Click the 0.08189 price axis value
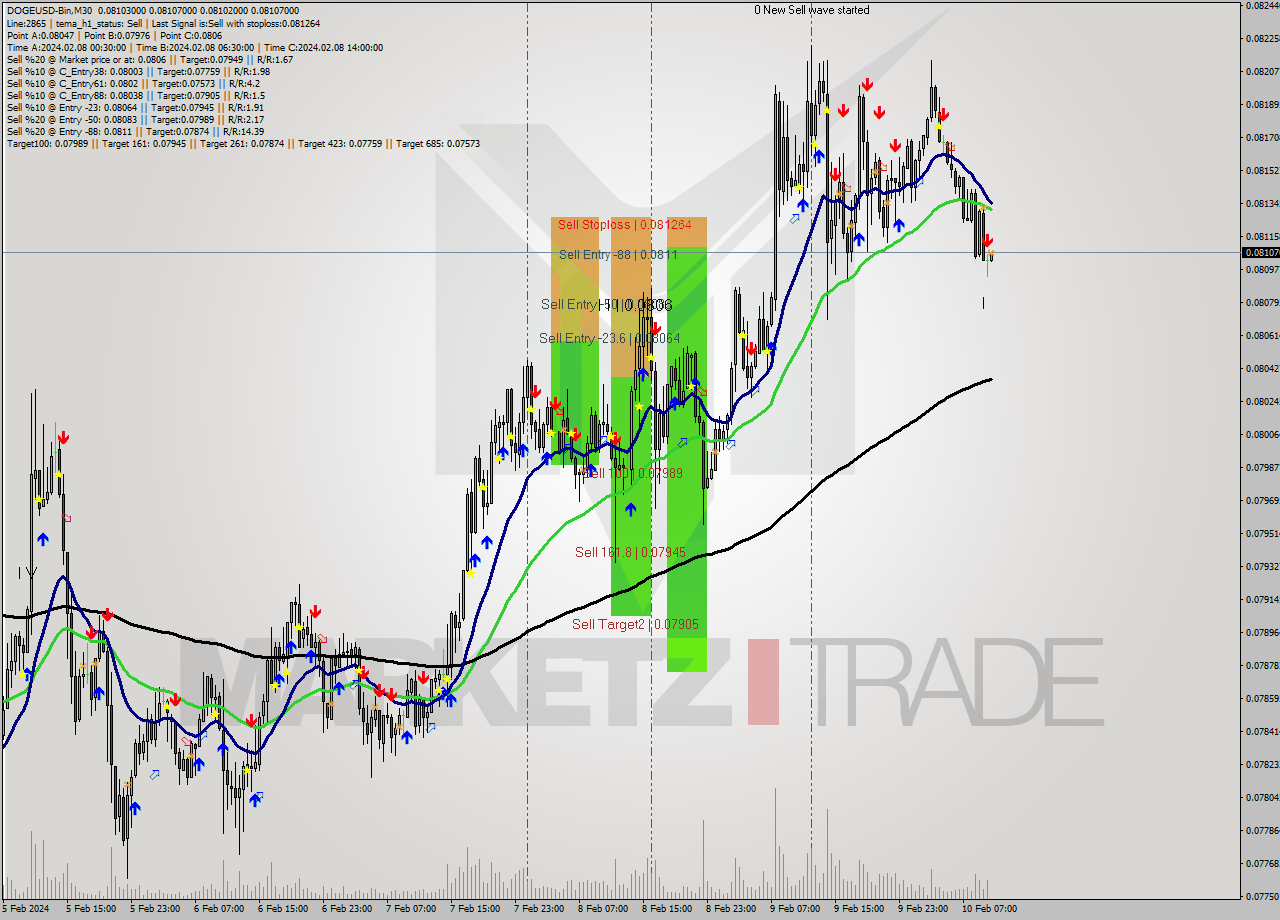This screenshot has width=1280, height=920. (x=1262, y=104)
